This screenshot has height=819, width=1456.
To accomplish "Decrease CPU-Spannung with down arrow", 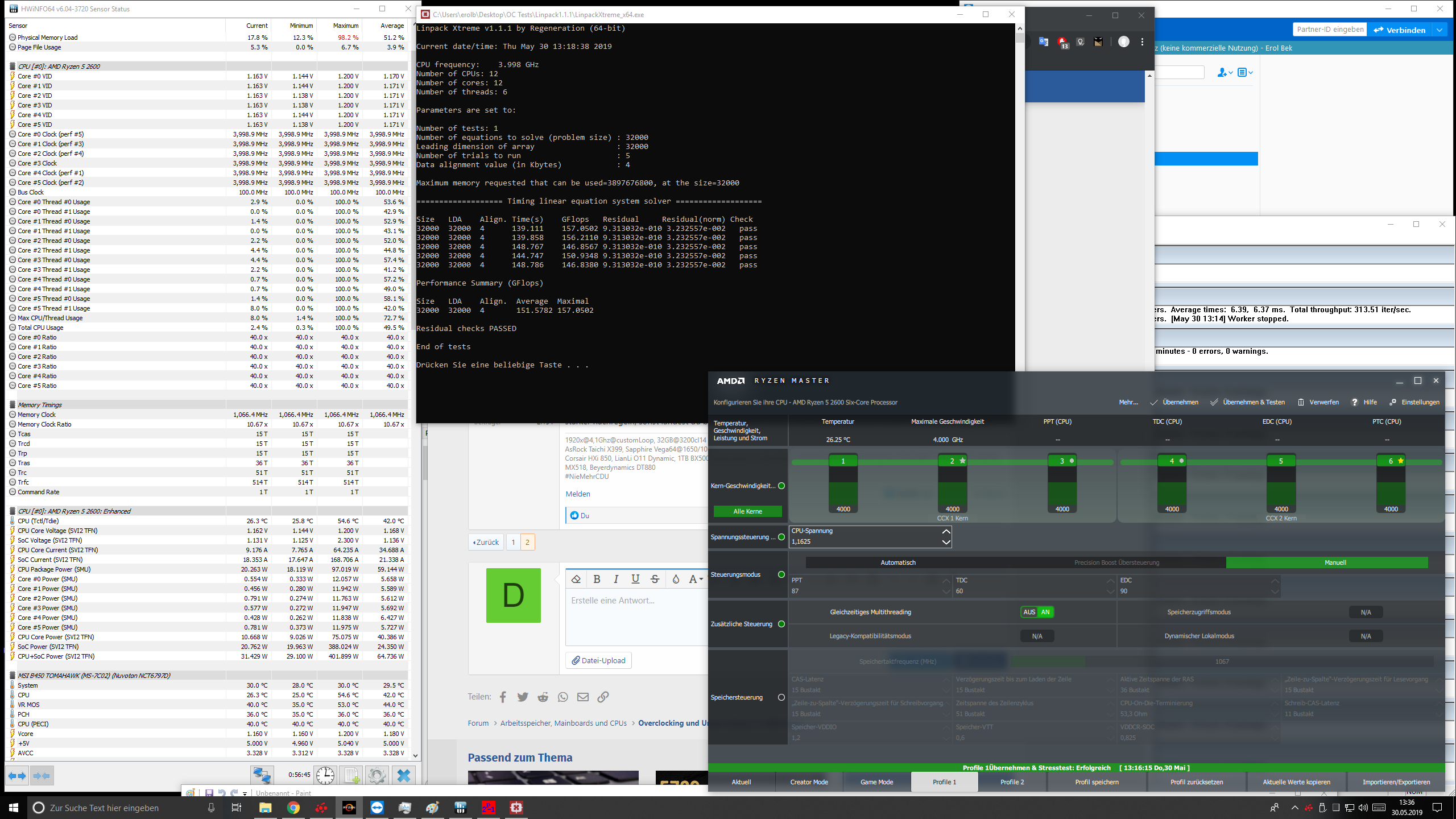I will (946, 542).
